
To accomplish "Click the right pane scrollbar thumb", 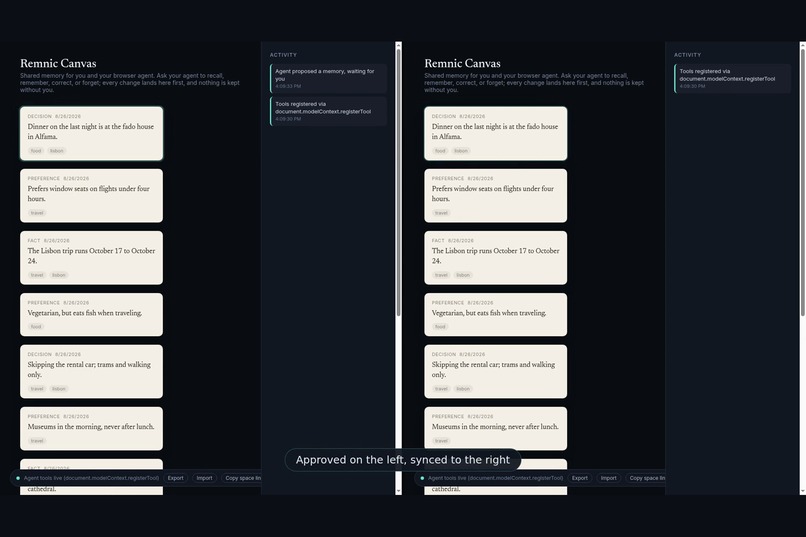I will click(803, 182).
